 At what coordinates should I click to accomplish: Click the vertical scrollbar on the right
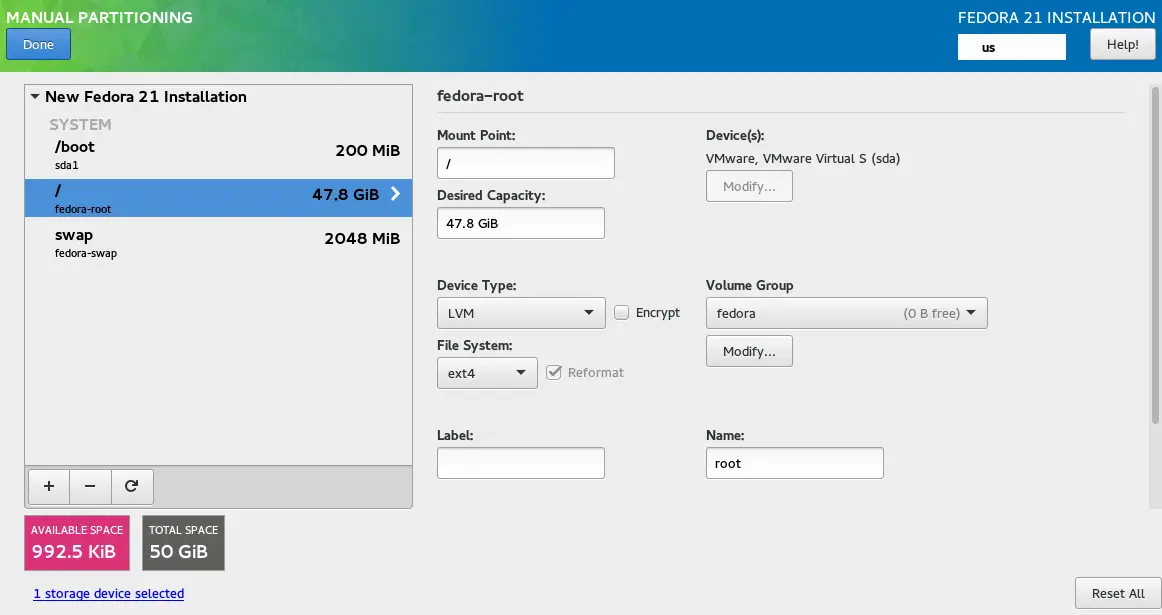pos(1155,250)
